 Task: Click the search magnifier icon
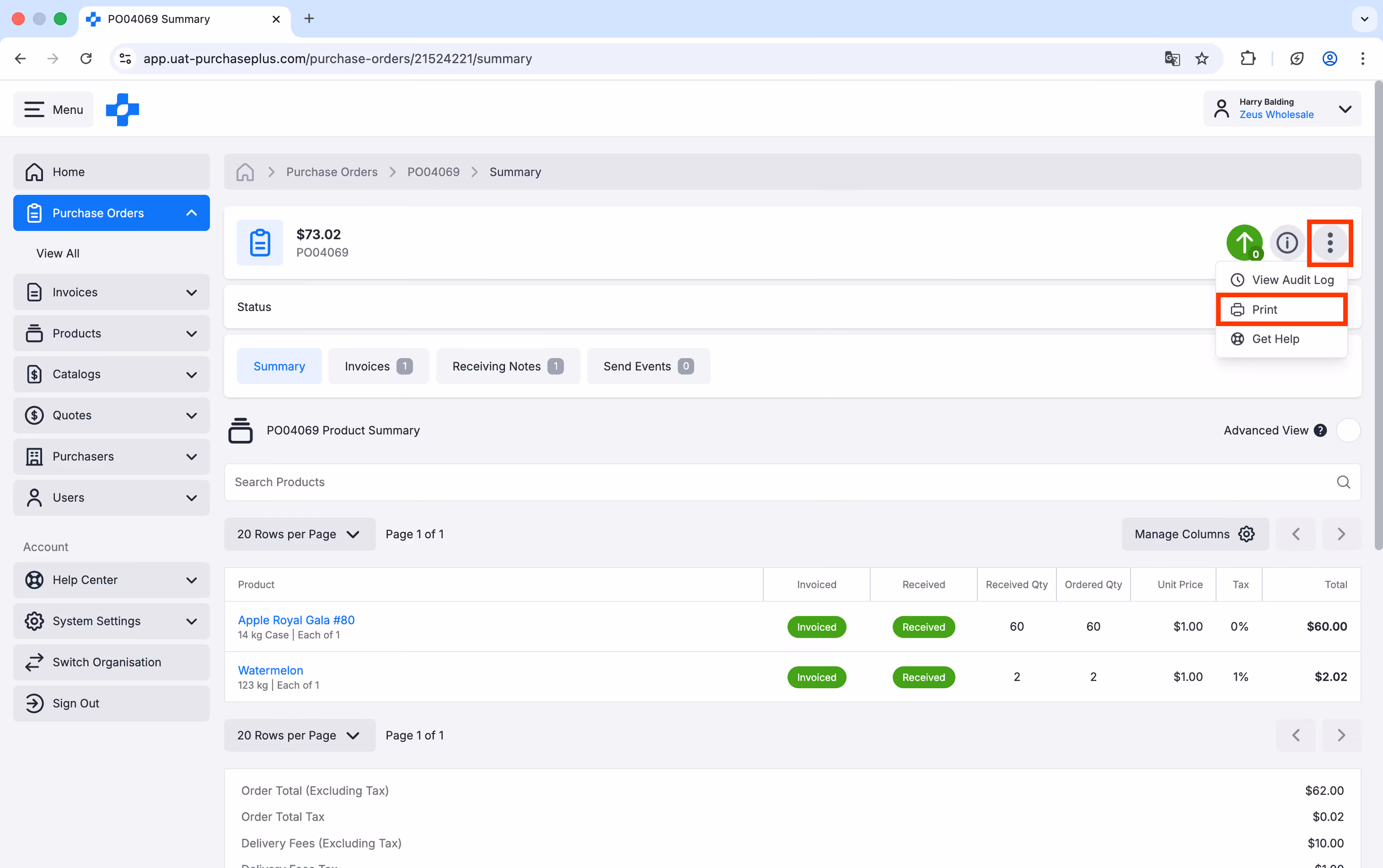pyautogui.click(x=1343, y=482)
